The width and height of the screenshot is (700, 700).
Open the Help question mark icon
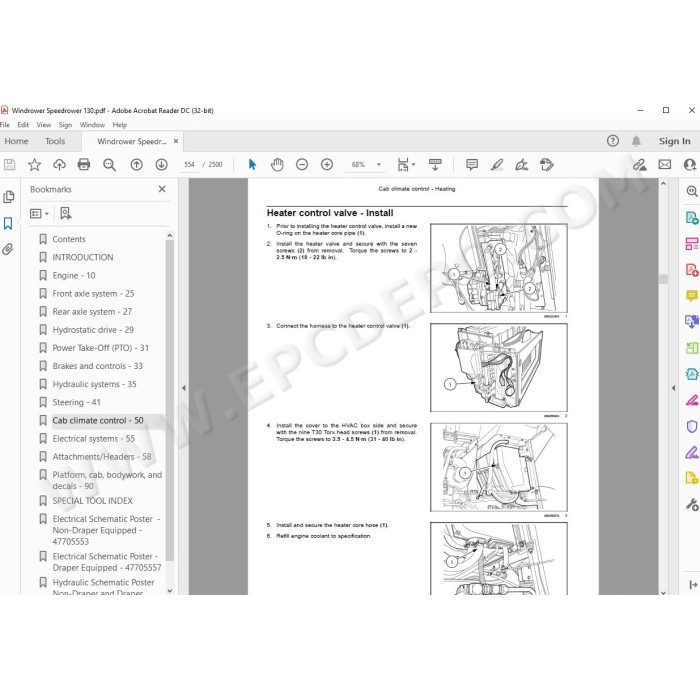tap(613, 141)
